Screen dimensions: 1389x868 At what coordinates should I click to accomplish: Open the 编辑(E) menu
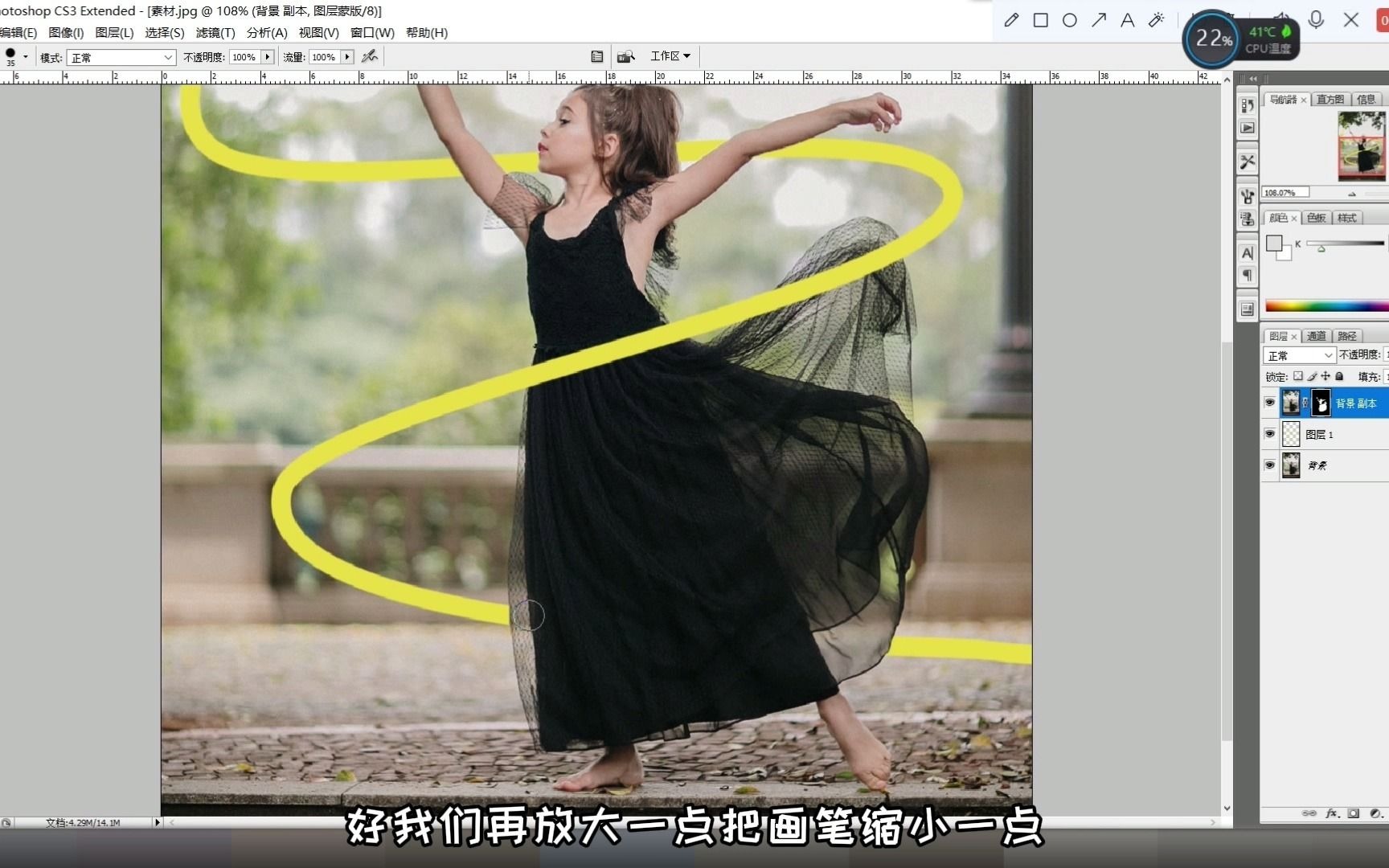[x=18, y=33]
